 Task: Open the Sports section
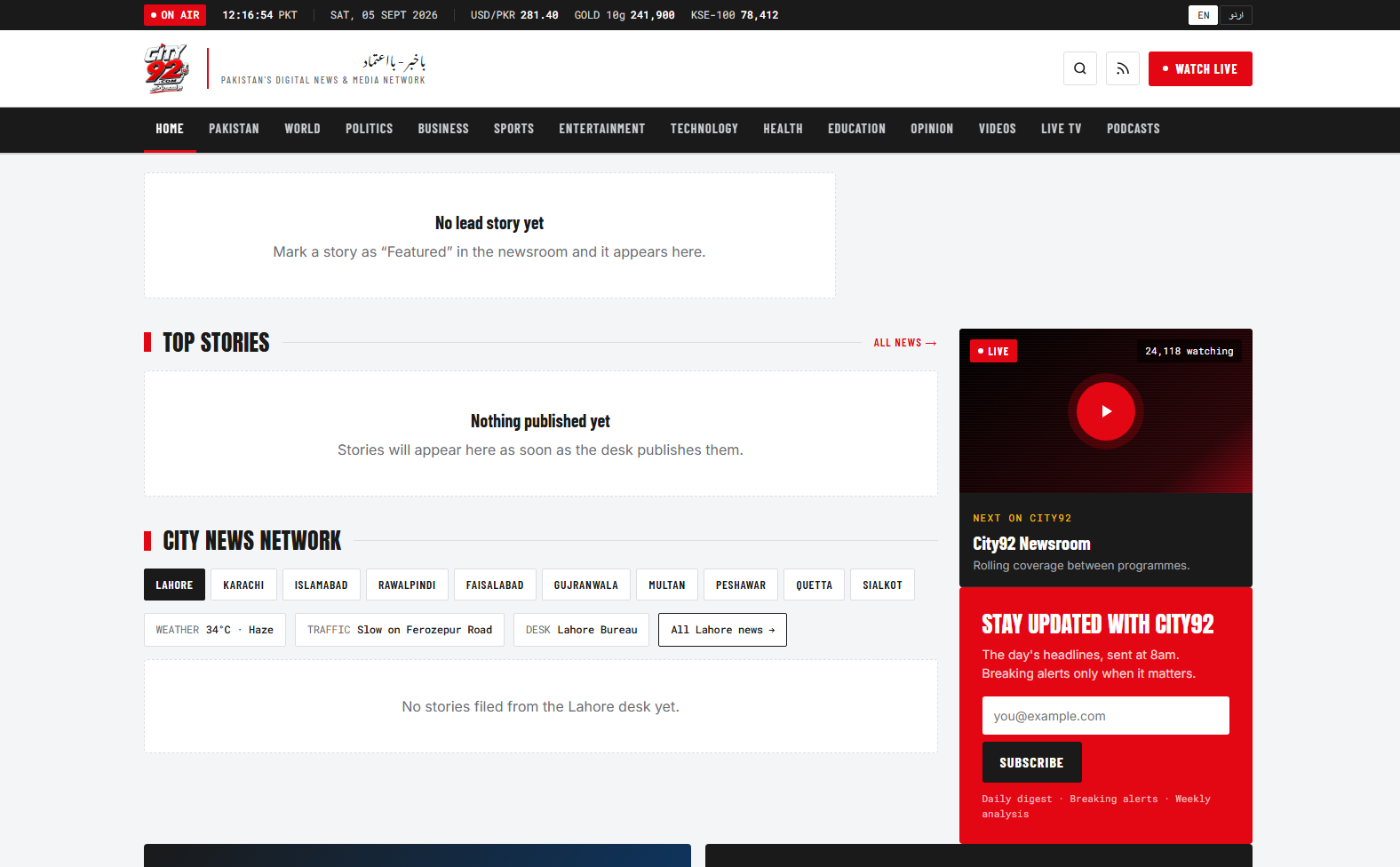[513, 129]
